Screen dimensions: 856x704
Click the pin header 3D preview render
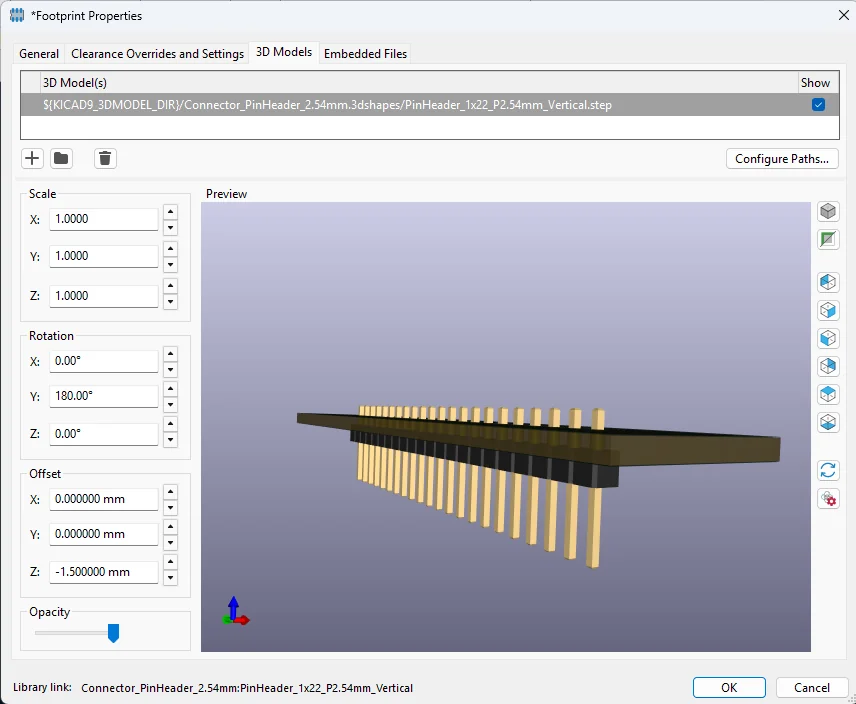pos(506,427)
